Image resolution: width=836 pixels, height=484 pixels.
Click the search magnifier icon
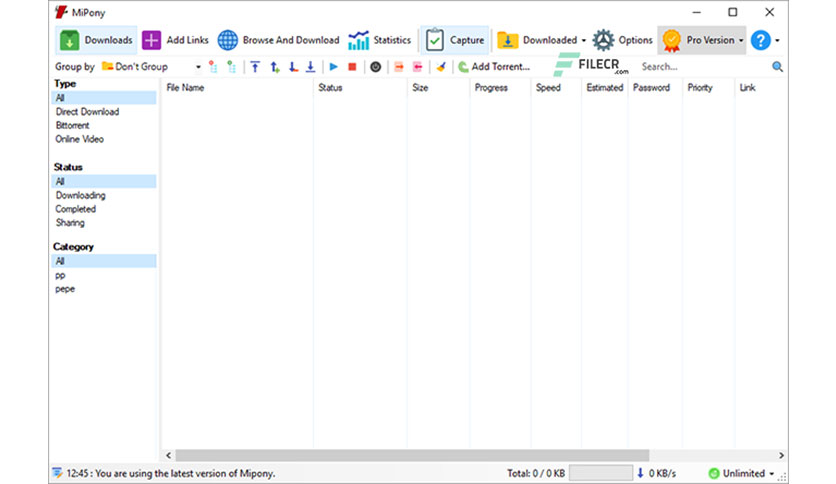777,67
